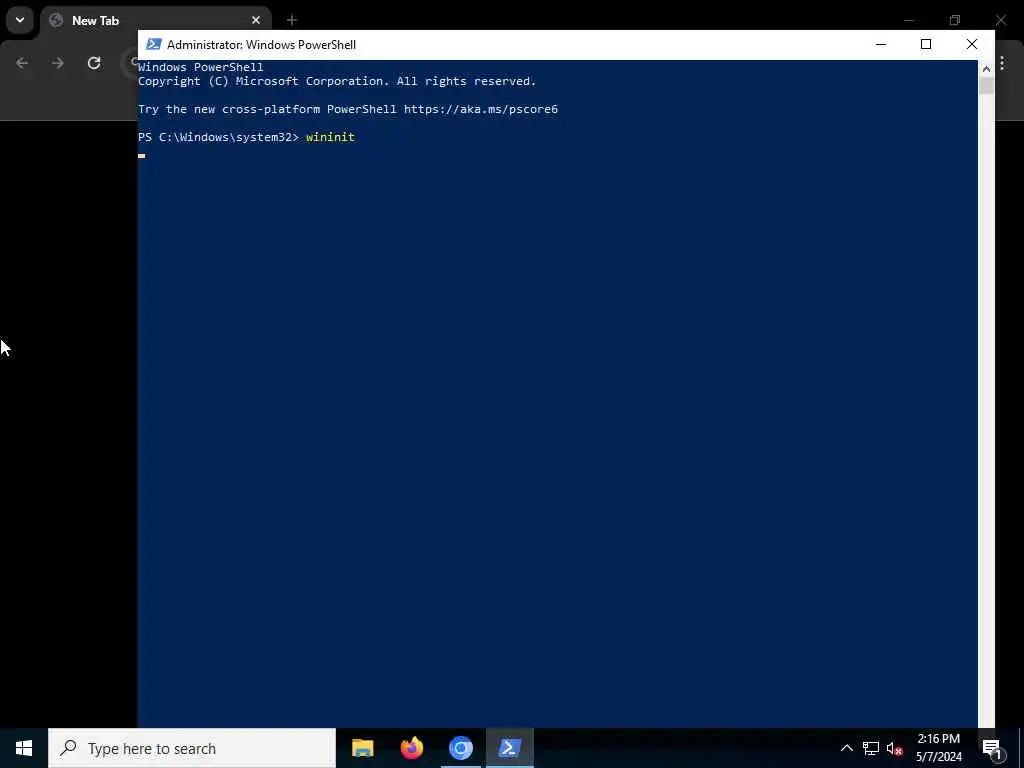Click the search magnifier icon in the taskbar
Image resolution: width=1024 pixels, height=768 pixels.
coord(68,748)
